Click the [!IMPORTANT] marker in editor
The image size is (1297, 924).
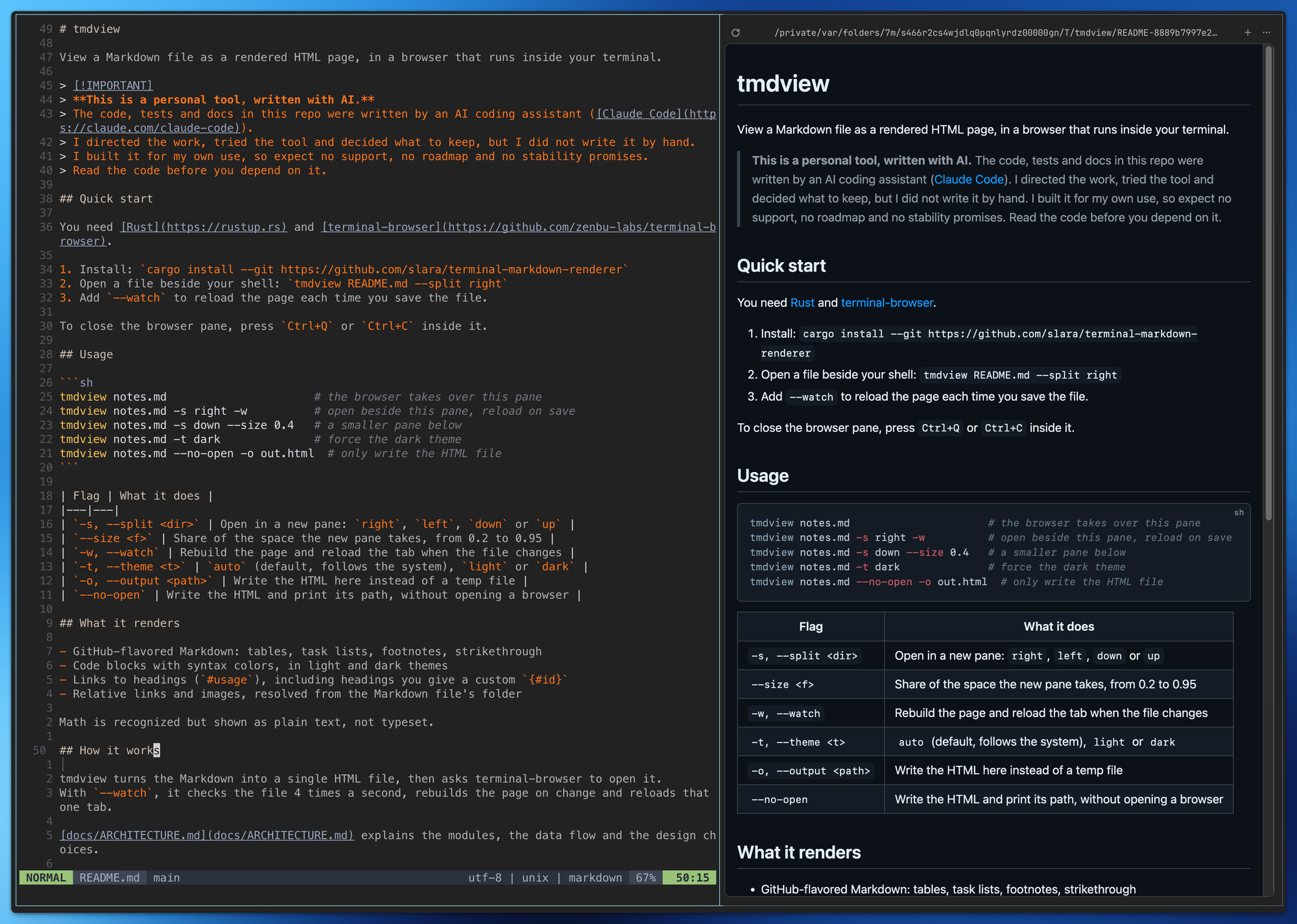point(113,86)
